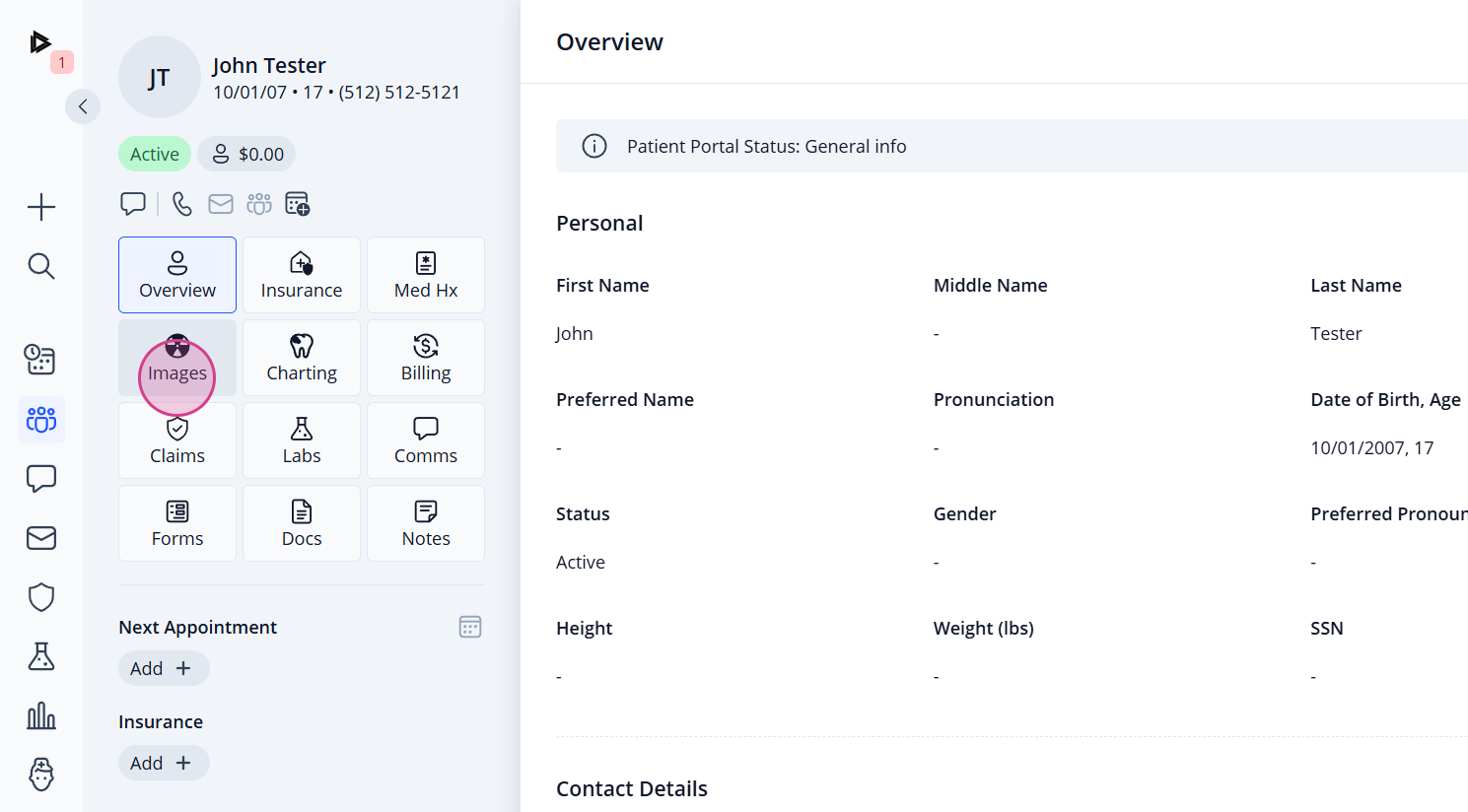Open the Billing tab

426,358
